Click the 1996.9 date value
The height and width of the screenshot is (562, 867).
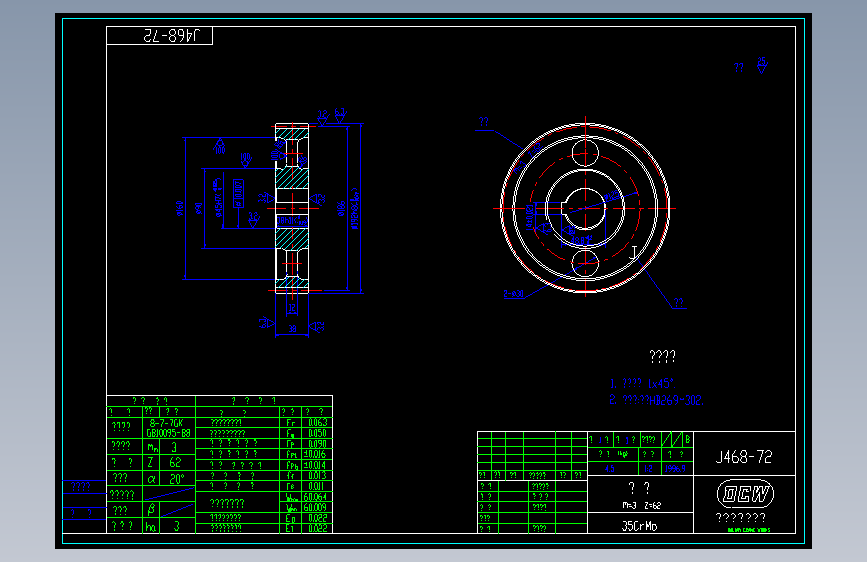click(675, 469)
